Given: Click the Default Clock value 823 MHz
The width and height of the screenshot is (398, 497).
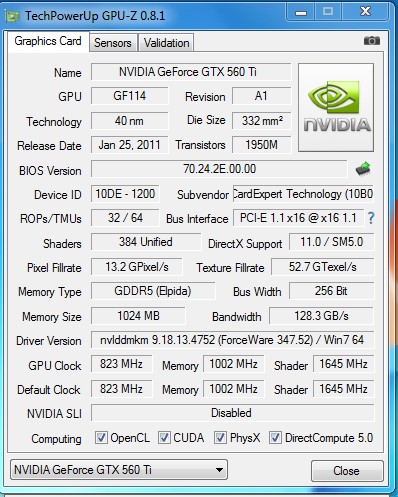Looking at the screenshot, I should [x=121, y=389].
